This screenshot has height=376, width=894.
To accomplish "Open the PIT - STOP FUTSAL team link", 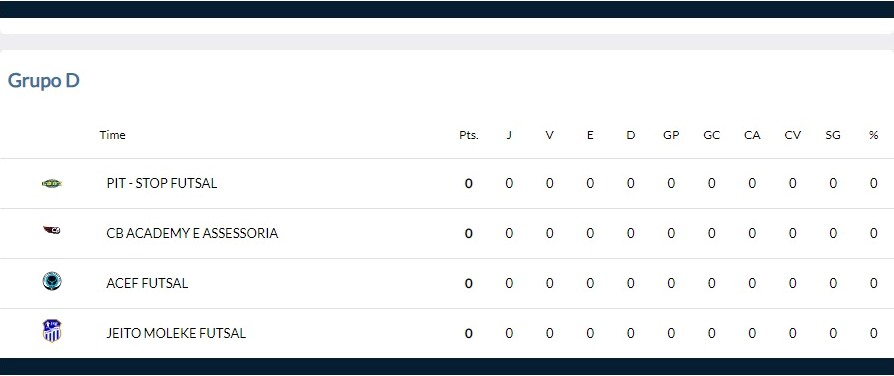I will point(162,183).
